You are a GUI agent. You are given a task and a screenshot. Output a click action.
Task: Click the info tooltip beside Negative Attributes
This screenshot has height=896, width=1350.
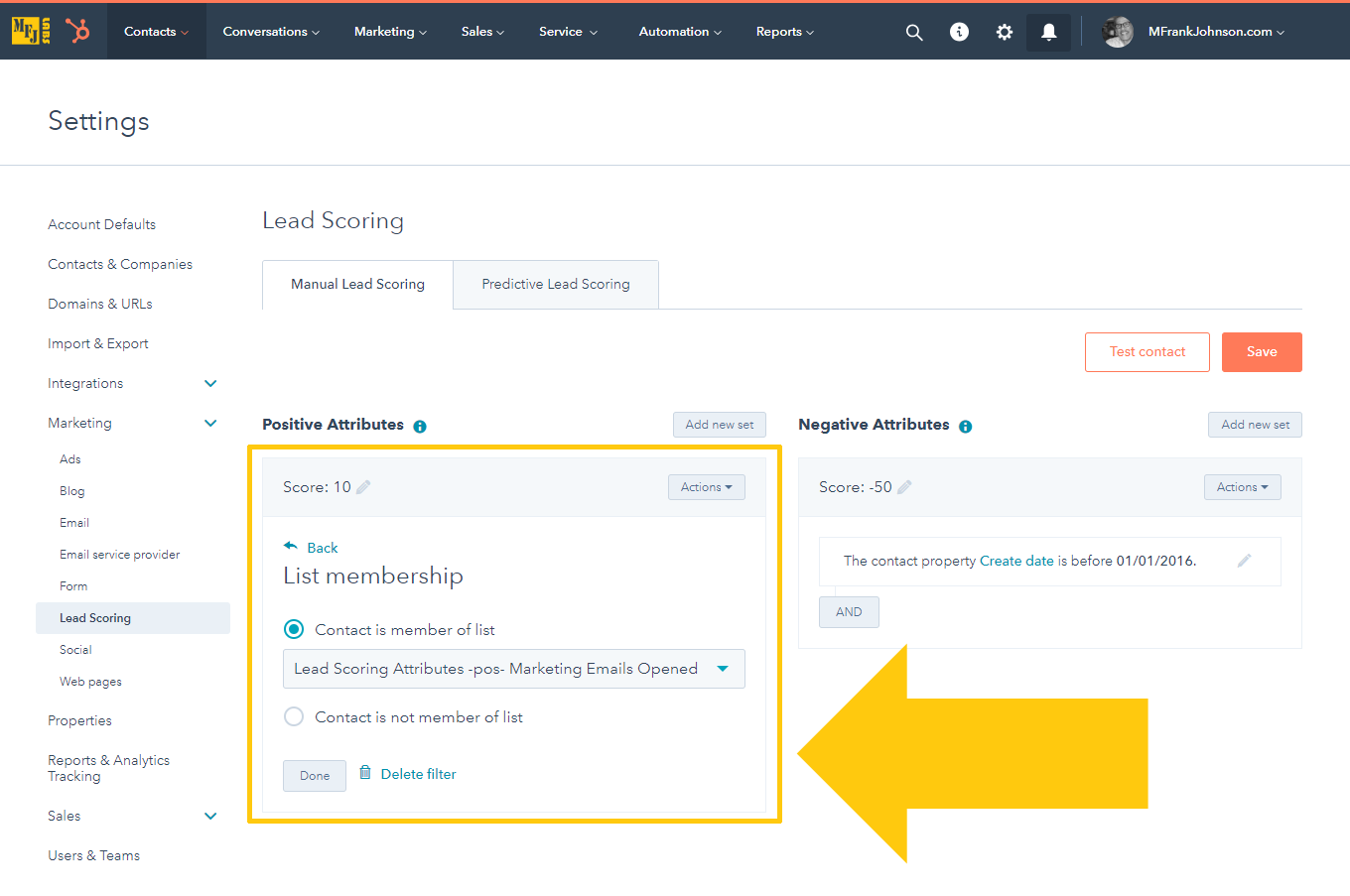point(964,426)
